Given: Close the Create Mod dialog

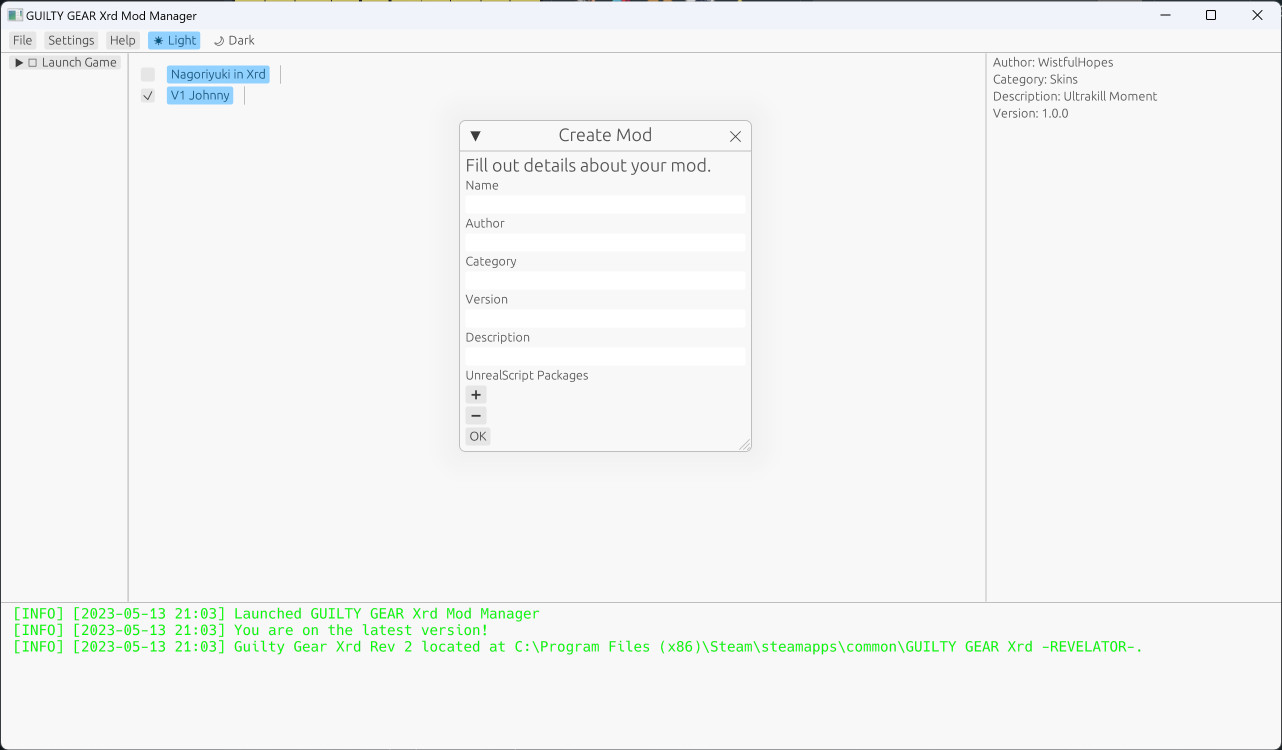Looking at the screenshot, I should [x=735, y=136].
